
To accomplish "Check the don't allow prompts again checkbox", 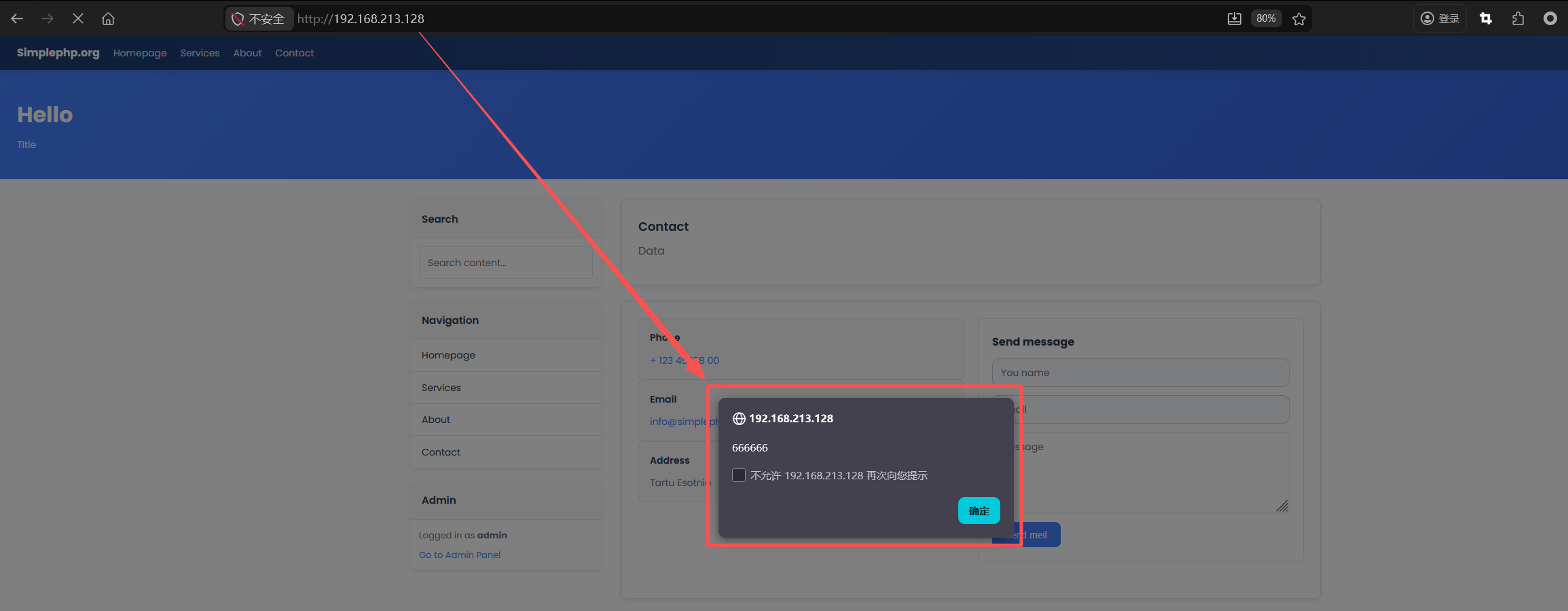I will [739, 475].
